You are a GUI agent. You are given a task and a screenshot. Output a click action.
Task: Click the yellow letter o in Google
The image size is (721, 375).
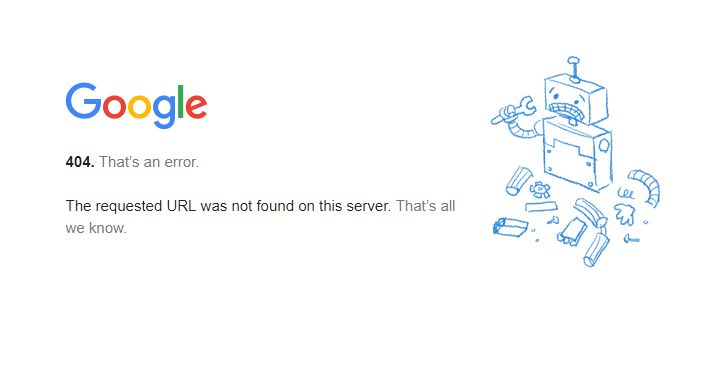[139, 106]
